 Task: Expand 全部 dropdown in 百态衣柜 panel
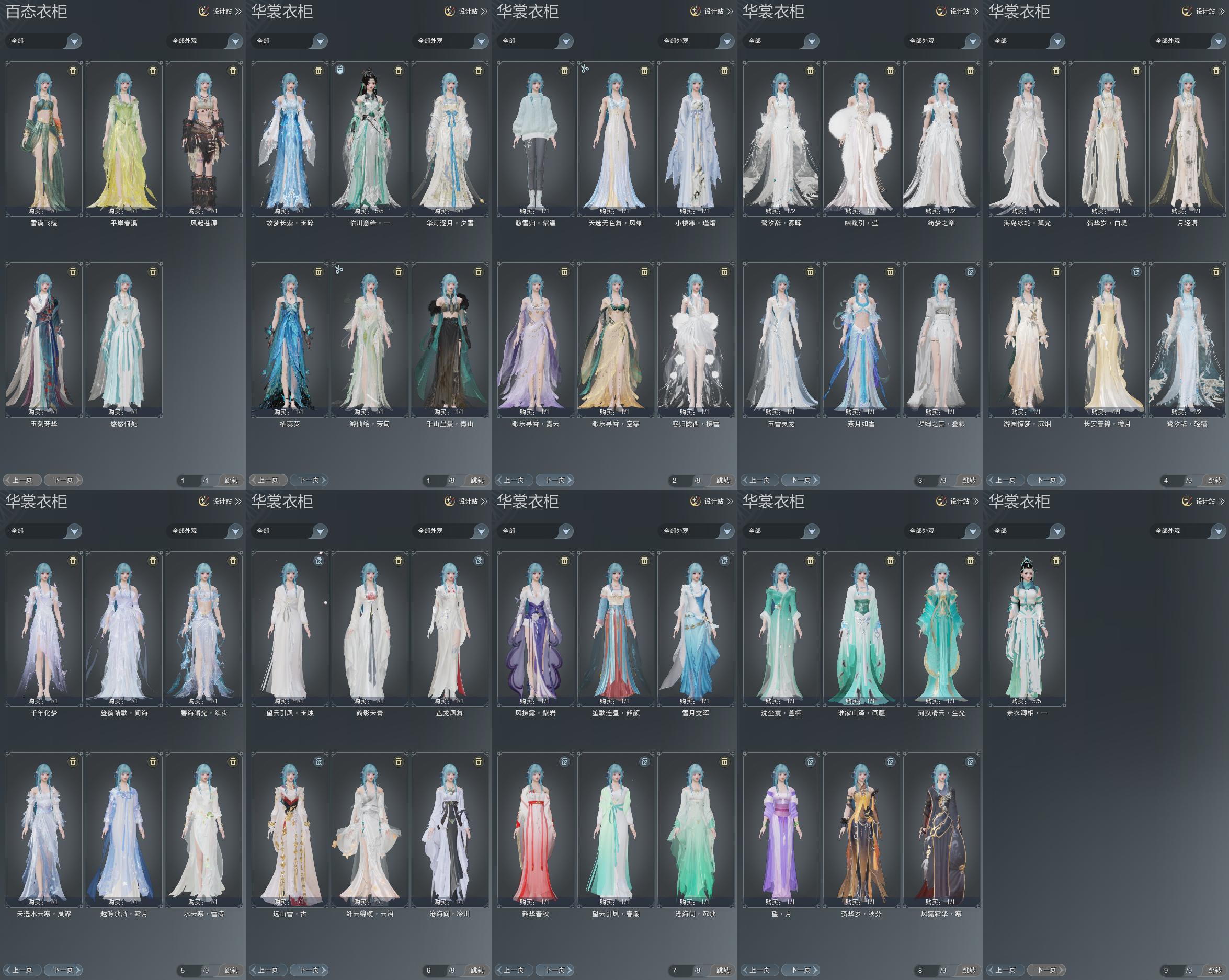pyautogui.click(x=74, y=41)
